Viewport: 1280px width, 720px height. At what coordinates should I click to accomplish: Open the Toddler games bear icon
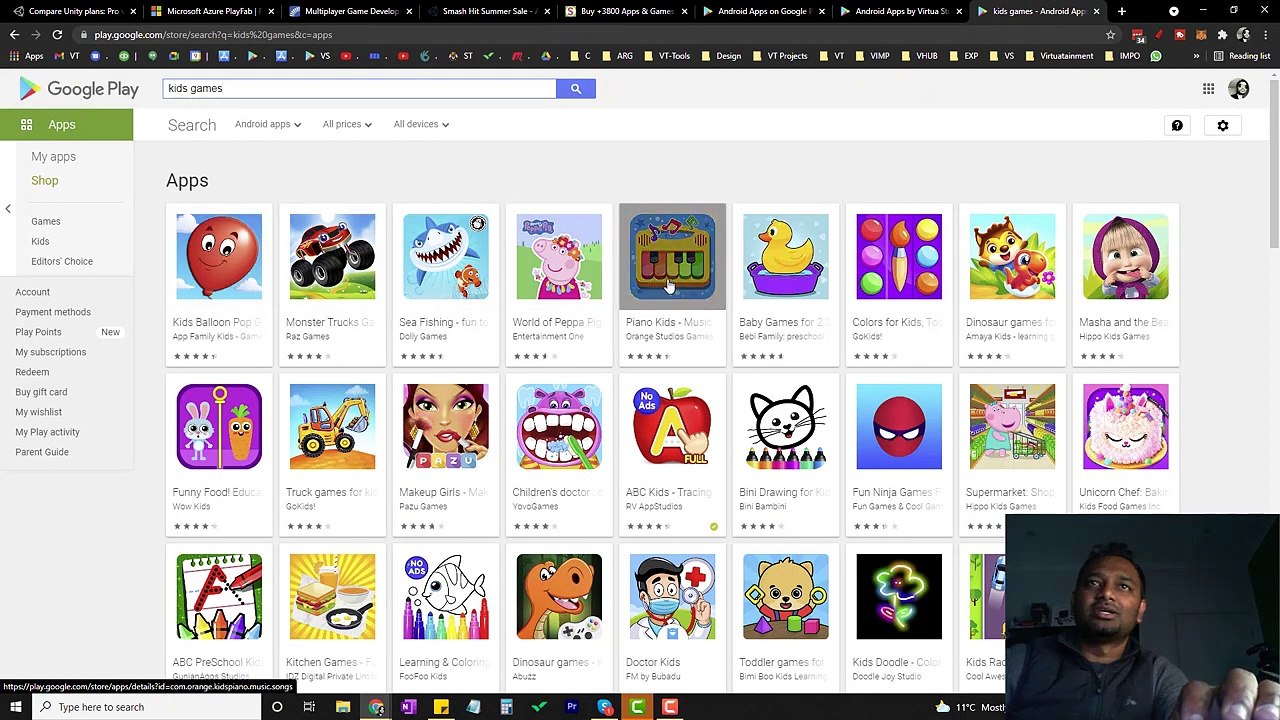click(786, 596)
